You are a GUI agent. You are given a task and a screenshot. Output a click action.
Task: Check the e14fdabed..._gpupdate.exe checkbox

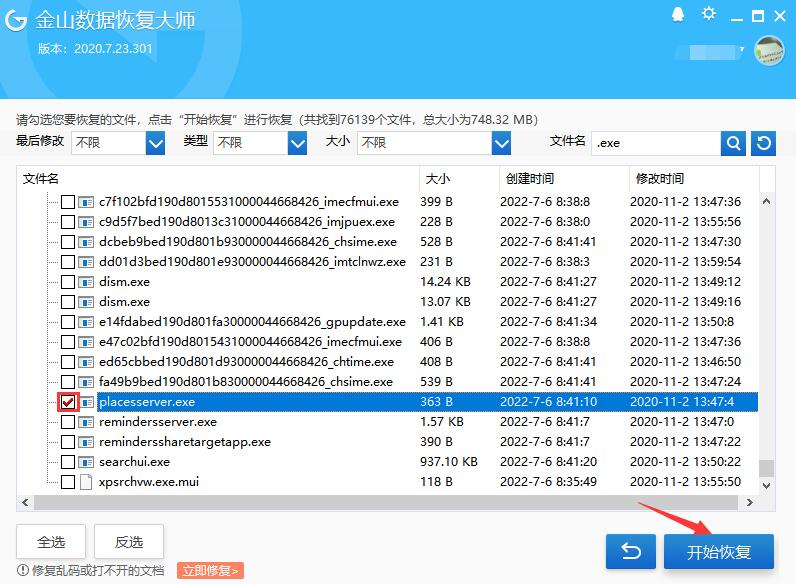pyautogui.click(x=68, y=322)
